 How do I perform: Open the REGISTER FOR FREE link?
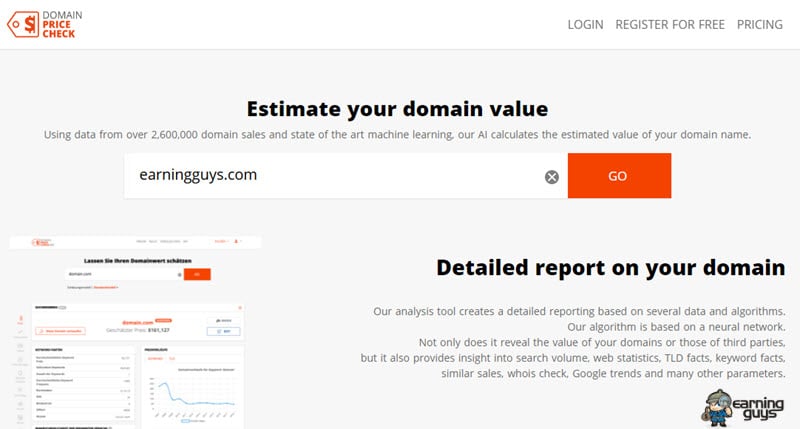tap(670, 24)
